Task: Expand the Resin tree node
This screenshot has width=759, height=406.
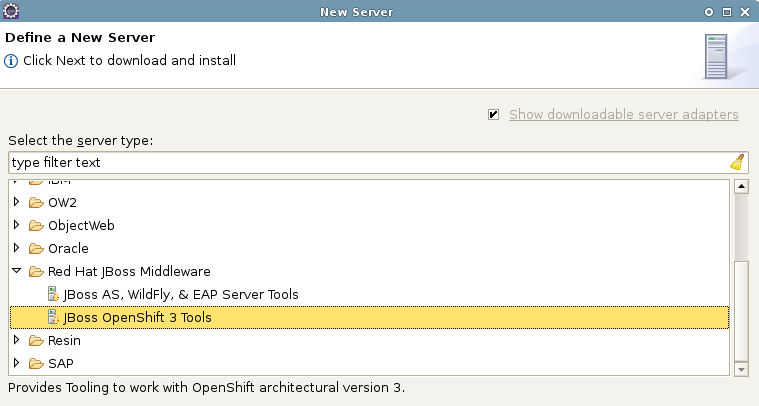Action: coord(16,341)
